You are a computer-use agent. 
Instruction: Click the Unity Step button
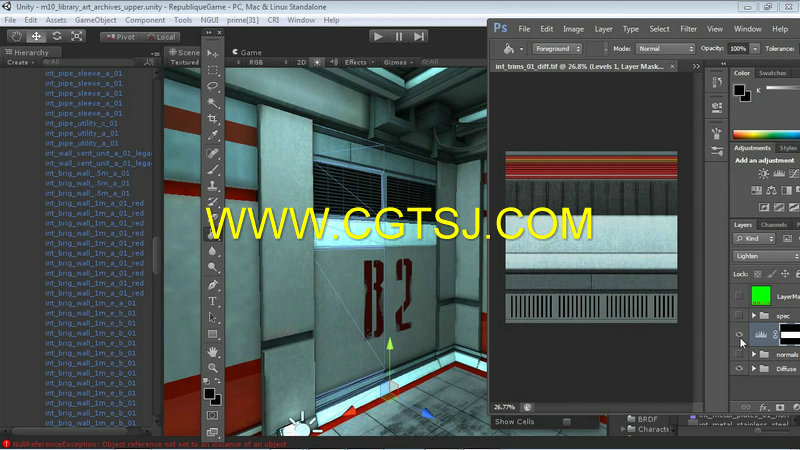click(419, 36)
